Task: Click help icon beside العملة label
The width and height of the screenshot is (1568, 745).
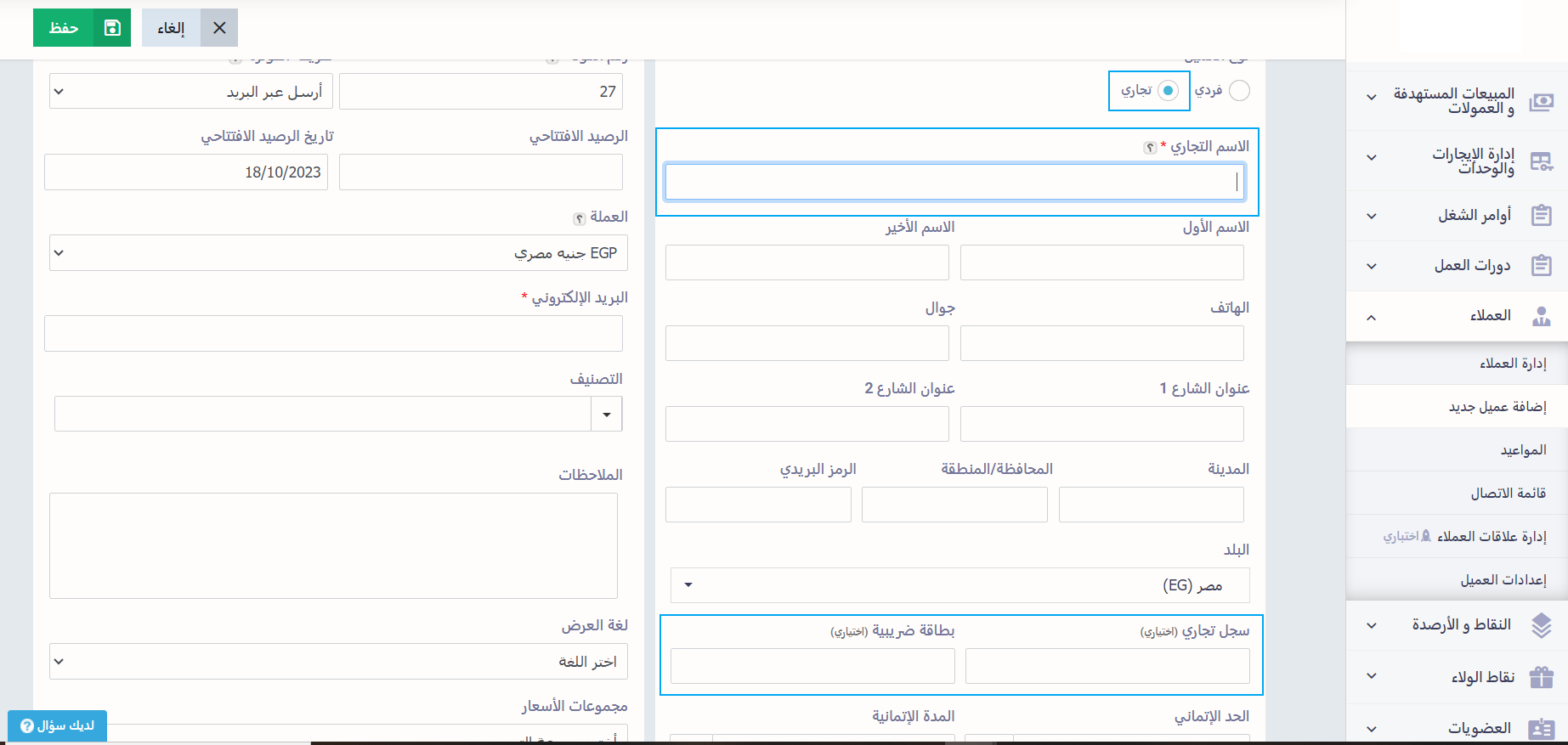Action: tap(579, 218)
